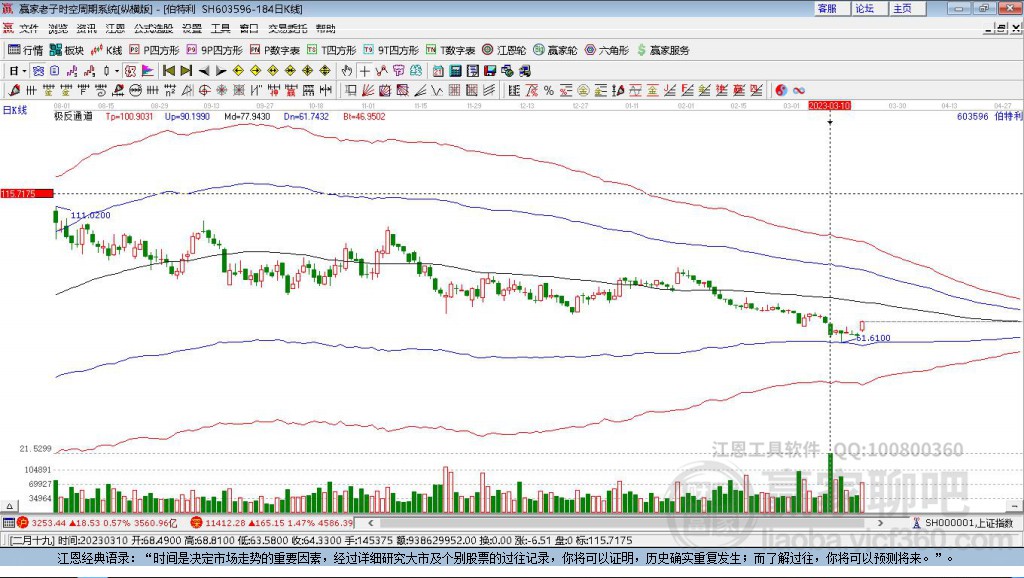Screen dimensions: 1024x578
Task: Click the yin-yang icon
Action: [780, 90]
